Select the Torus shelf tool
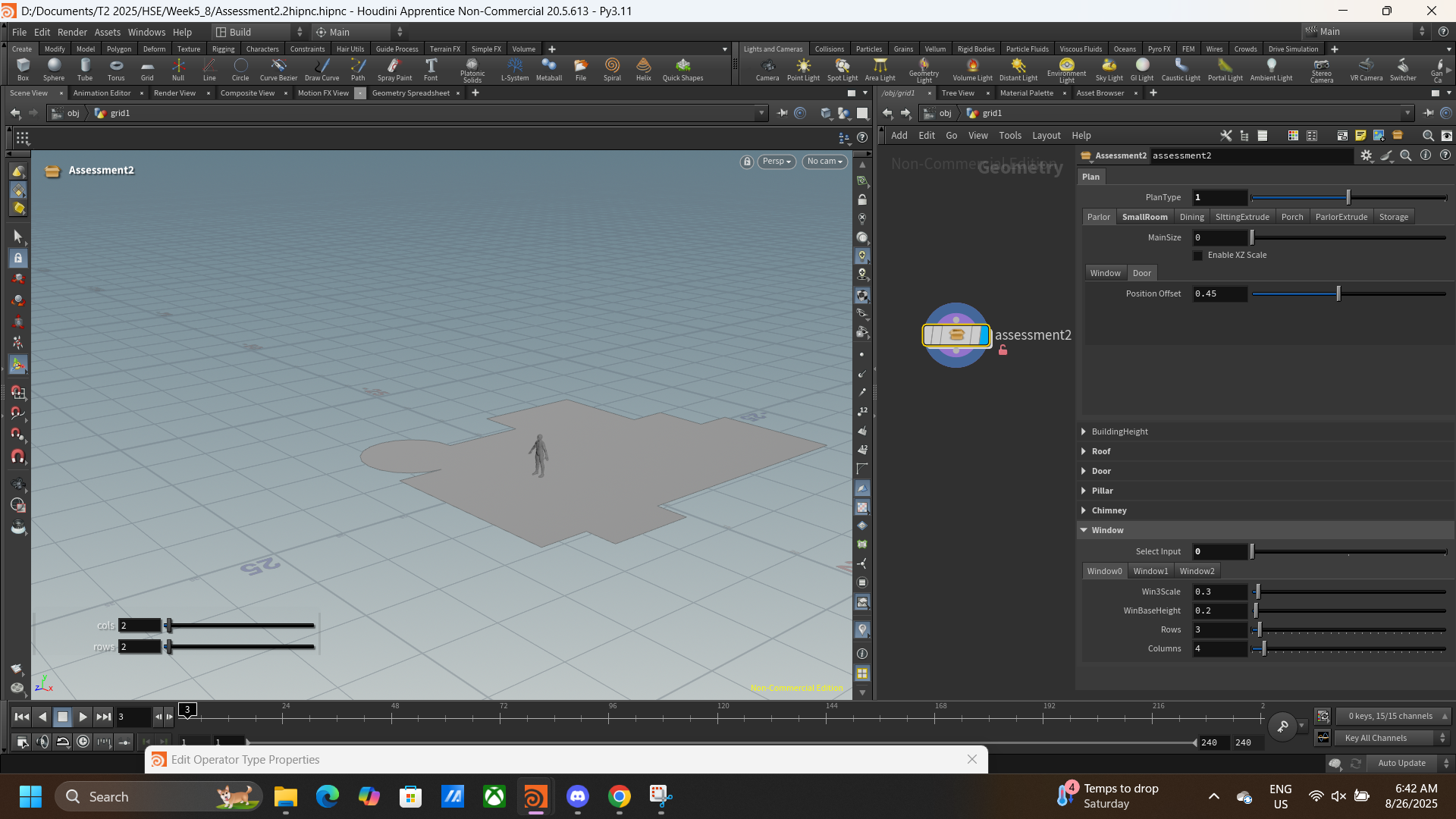This screenshot has width=1456, height=819. pyautogui.click(x=116, y=70)
